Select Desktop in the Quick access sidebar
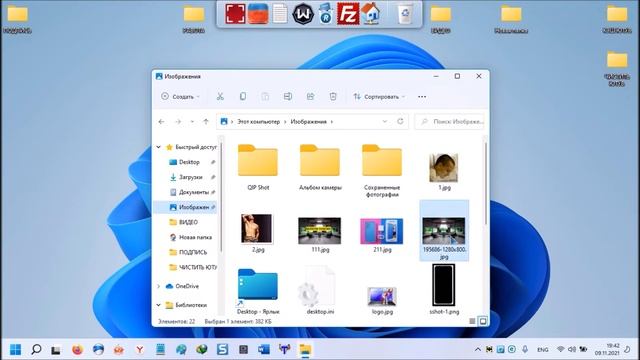 click(x=189, y=162)
